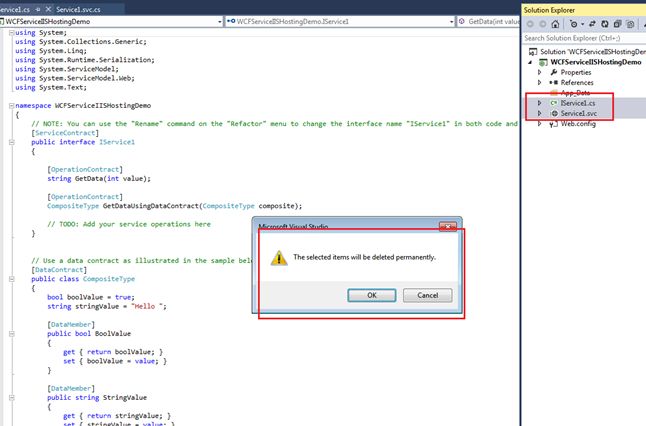Click the first OperationContract attribute above GetData
The width and height of the screenshot is (646, 426).
[85, 169]
